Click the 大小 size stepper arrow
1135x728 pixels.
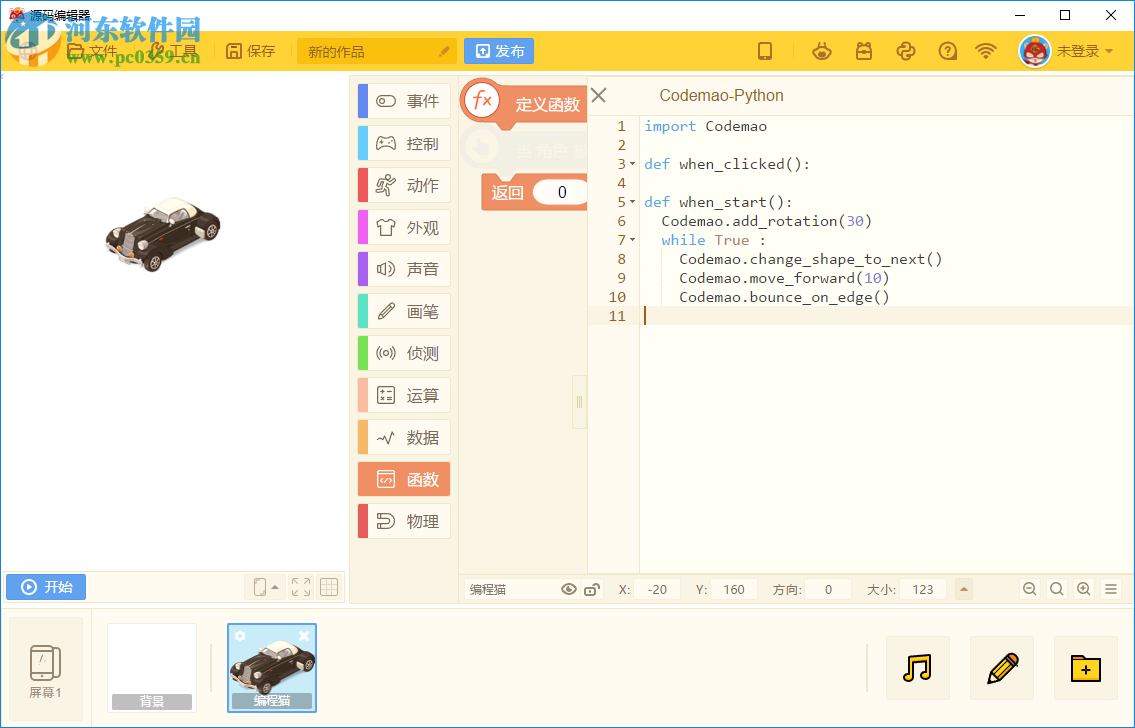tap(964, 589)
